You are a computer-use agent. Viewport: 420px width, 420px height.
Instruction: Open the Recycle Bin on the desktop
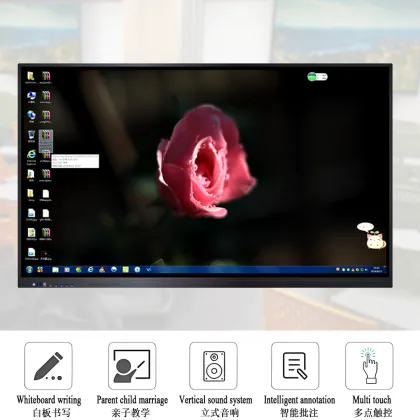click(31, 136)
